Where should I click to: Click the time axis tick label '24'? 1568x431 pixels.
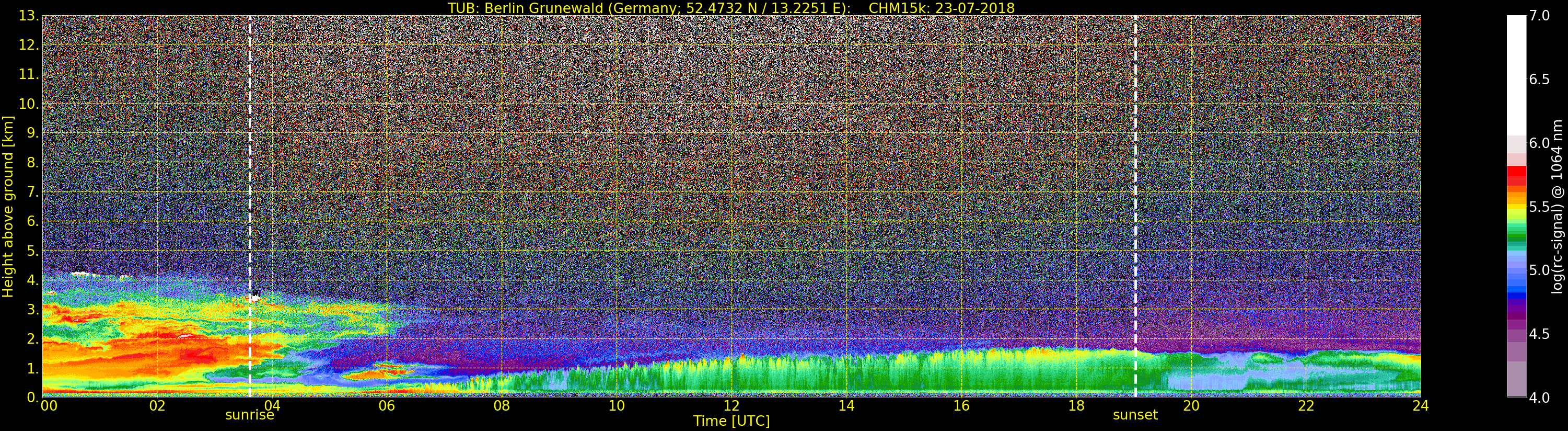click(1420, 406)
